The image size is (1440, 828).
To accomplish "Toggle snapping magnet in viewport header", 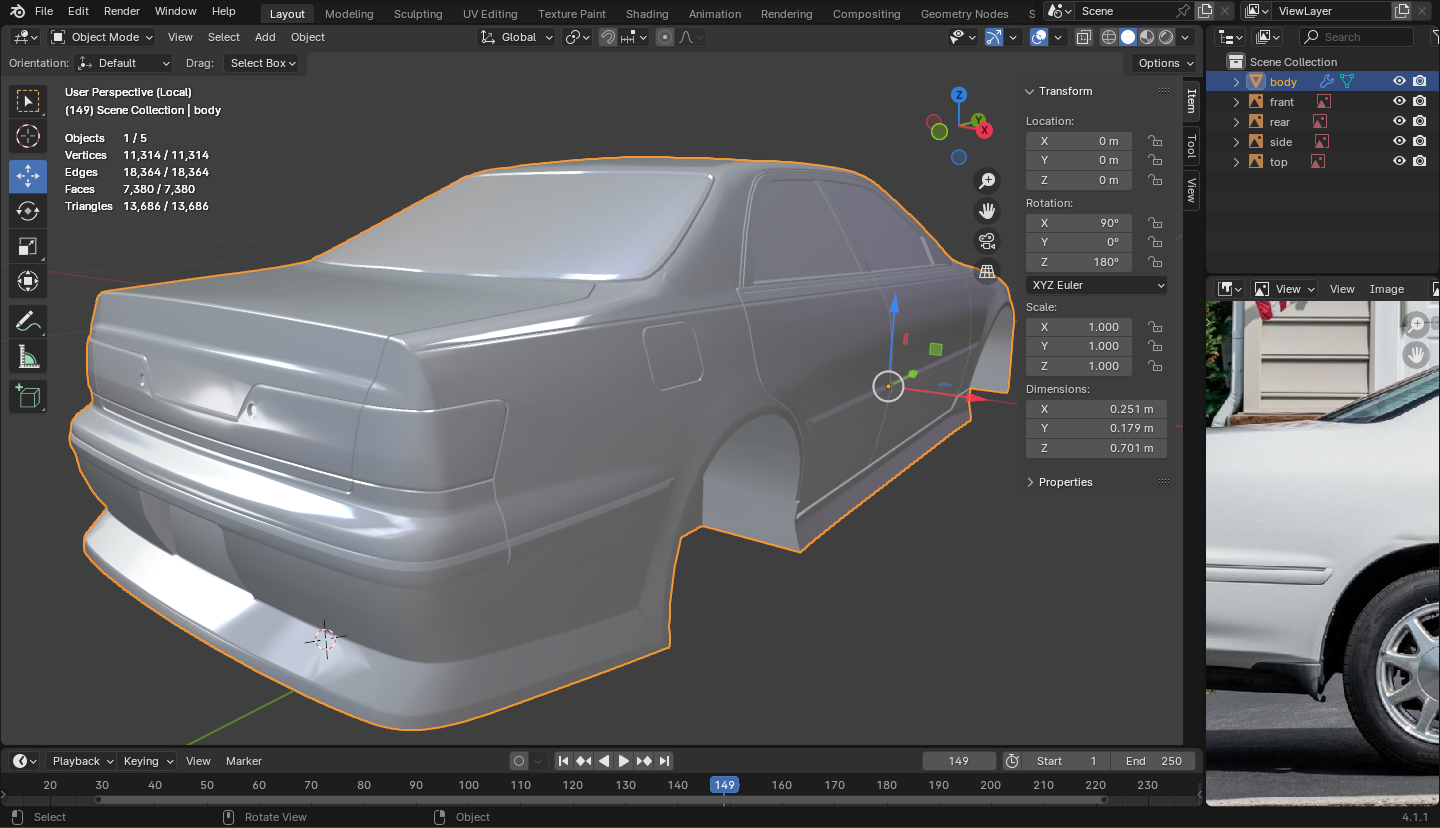I will (x=608, y=37).
